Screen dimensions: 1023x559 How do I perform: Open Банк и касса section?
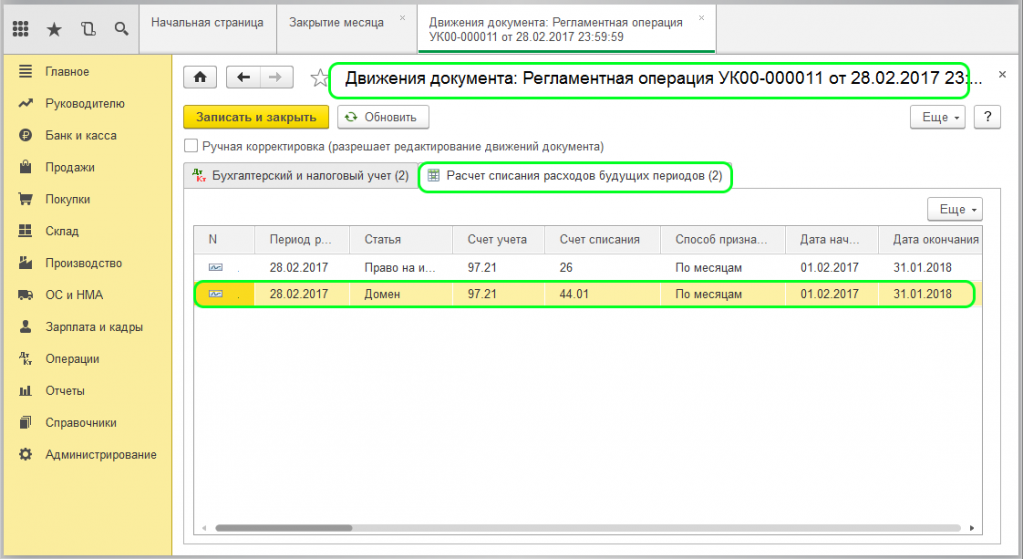click(x=80, y=135)
